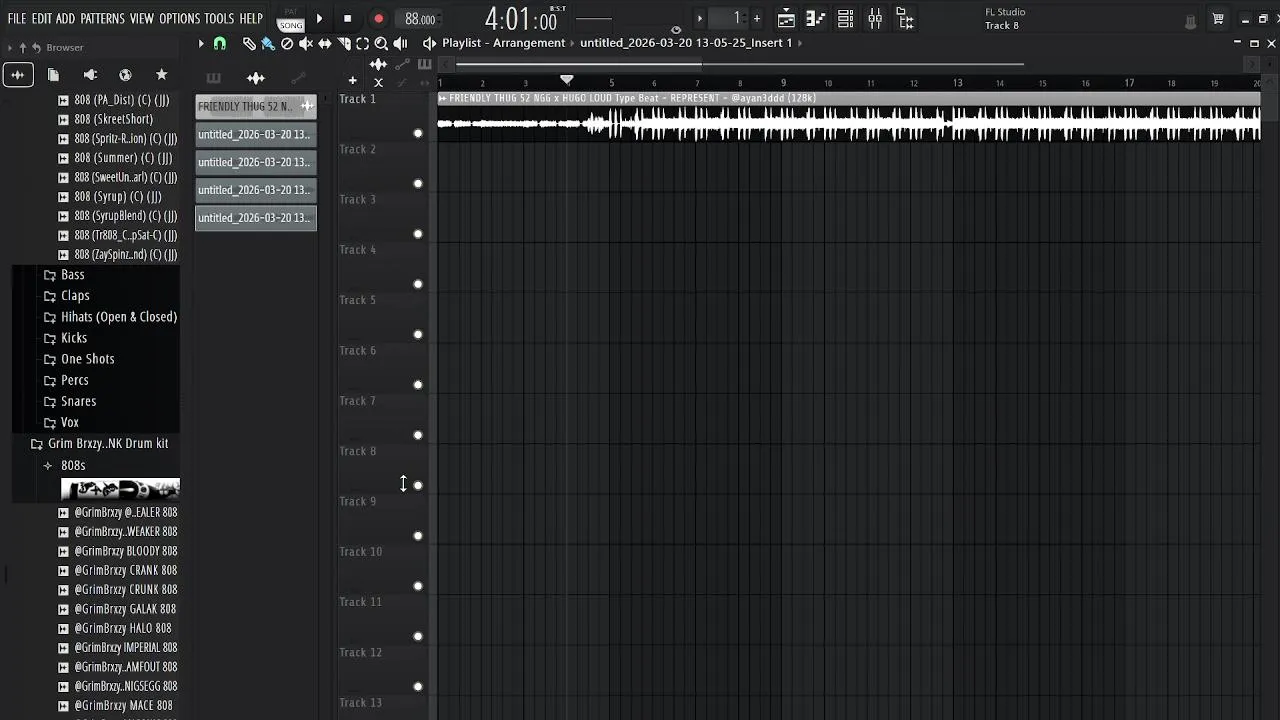Select the FRIENDLY THUG audio clip on Track 1
Image resolution: width=1280 pixels, height=720 pixels.
[849, 117]
